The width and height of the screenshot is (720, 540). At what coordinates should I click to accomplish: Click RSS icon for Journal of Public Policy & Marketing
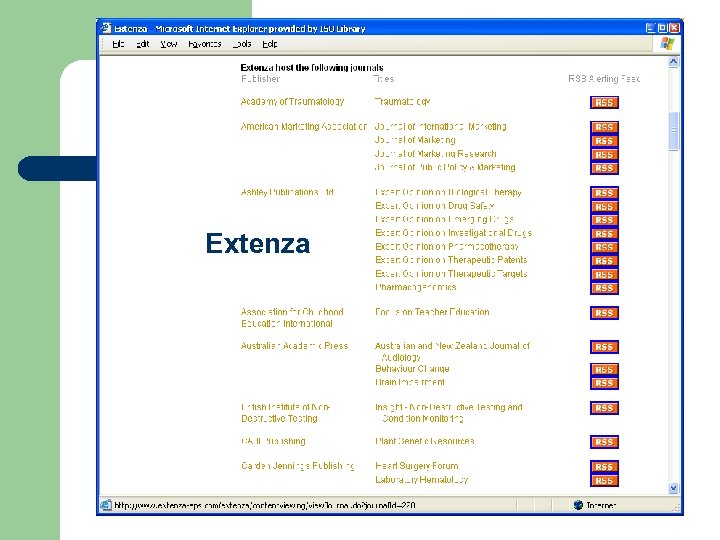pyautogui.click(x=604, y=168)
